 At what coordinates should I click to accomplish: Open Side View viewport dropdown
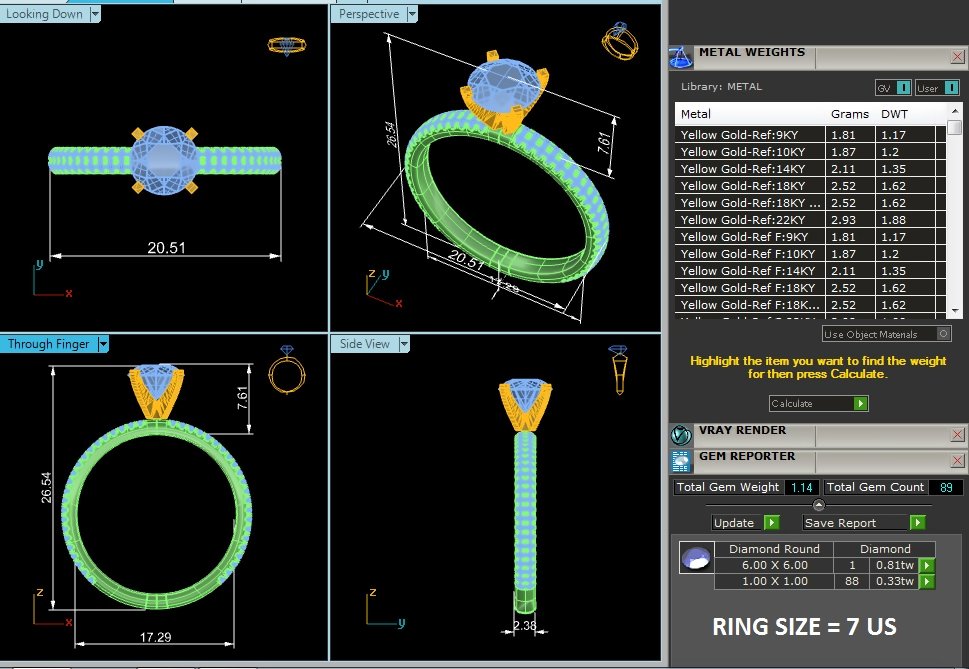click(404, 344)
